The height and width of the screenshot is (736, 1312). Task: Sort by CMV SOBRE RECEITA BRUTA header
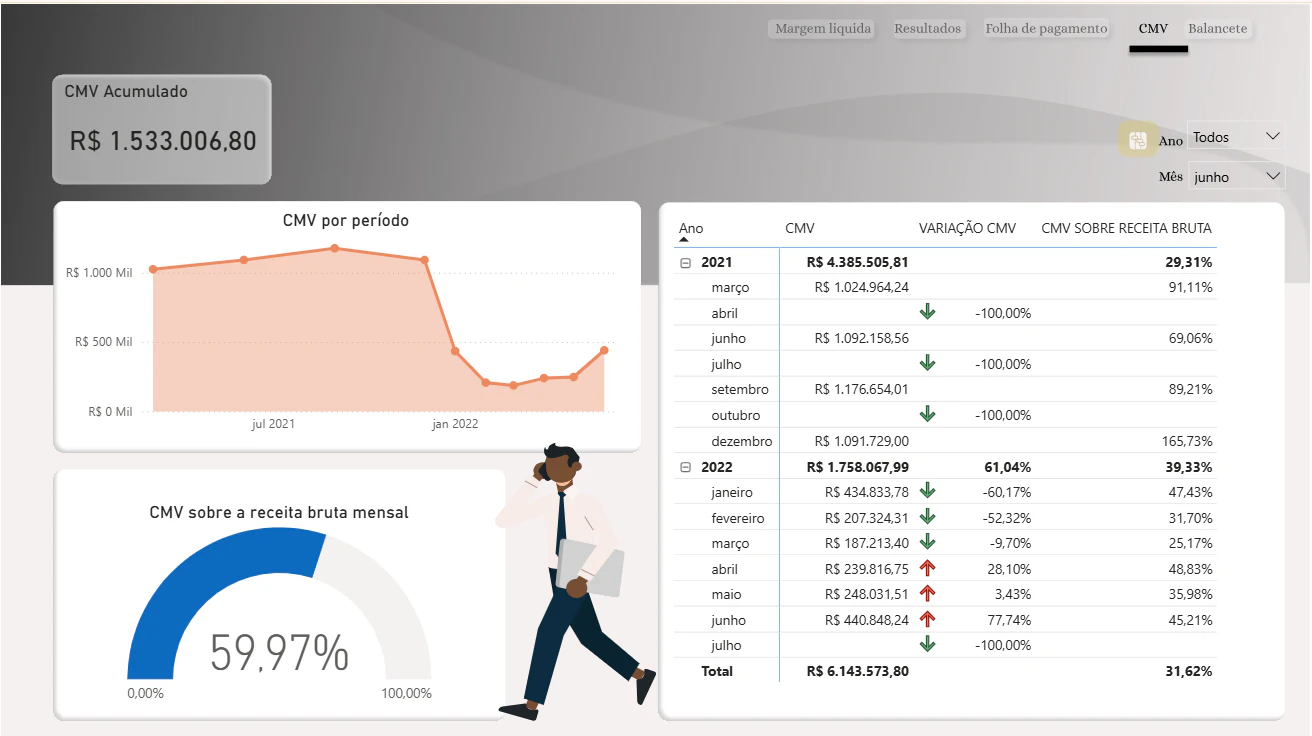click(1127, 229)
